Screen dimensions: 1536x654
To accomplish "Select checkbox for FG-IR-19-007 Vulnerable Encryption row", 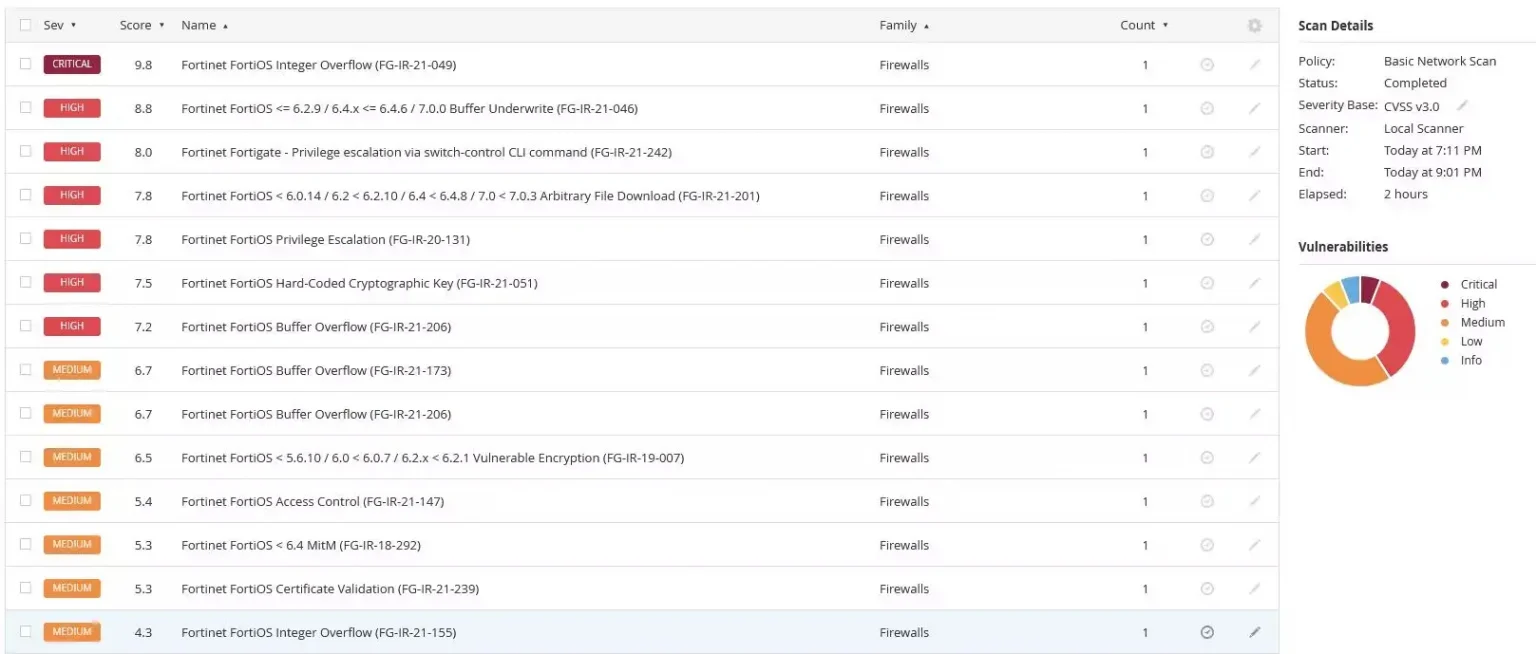I will pyautogui.click(x=26, y=457).
